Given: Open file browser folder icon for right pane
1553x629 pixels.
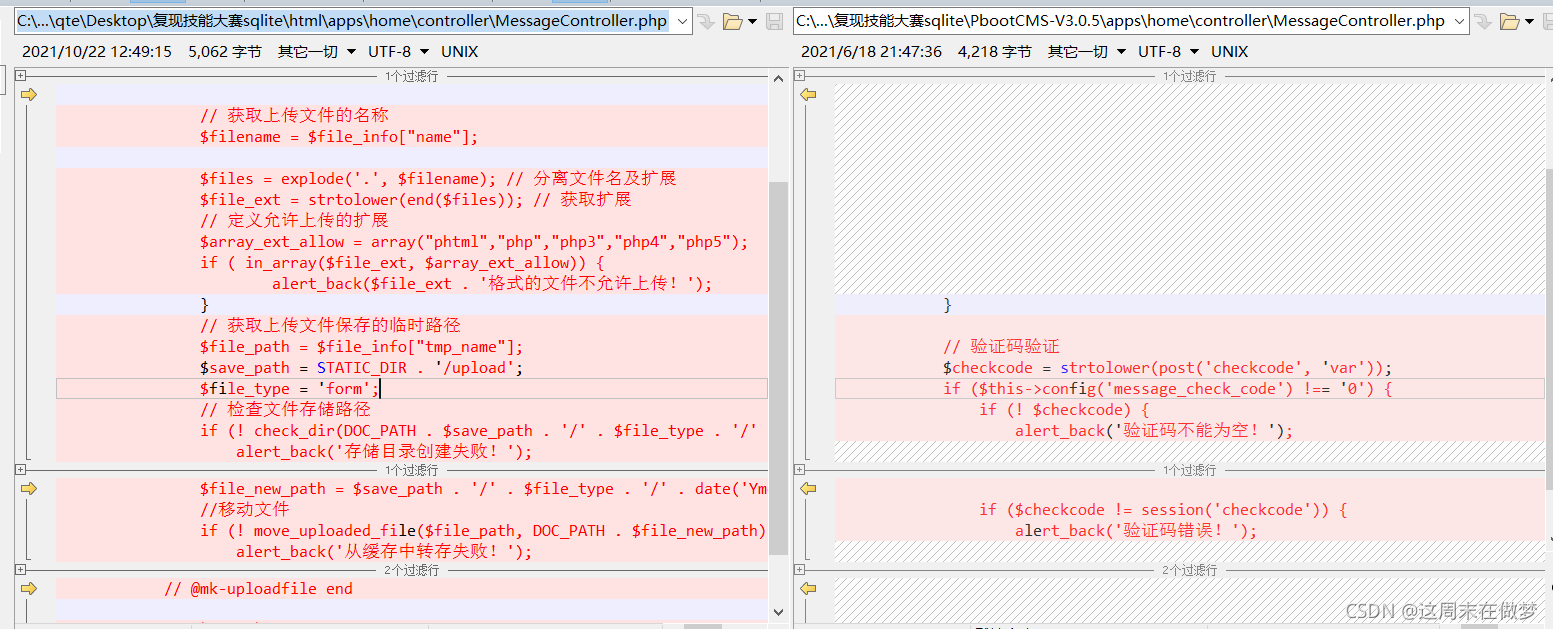Looking at the screenshot, I should 1510,21.
